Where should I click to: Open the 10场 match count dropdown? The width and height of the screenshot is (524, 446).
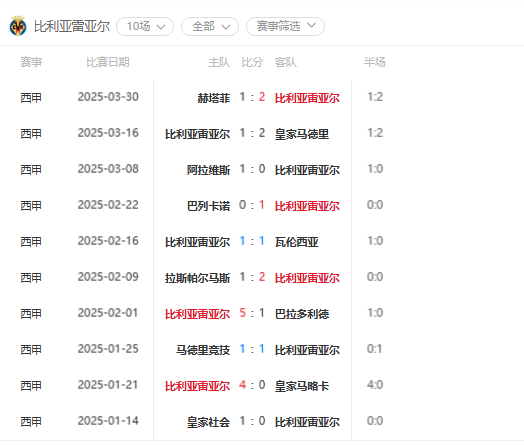click(145, 26)
